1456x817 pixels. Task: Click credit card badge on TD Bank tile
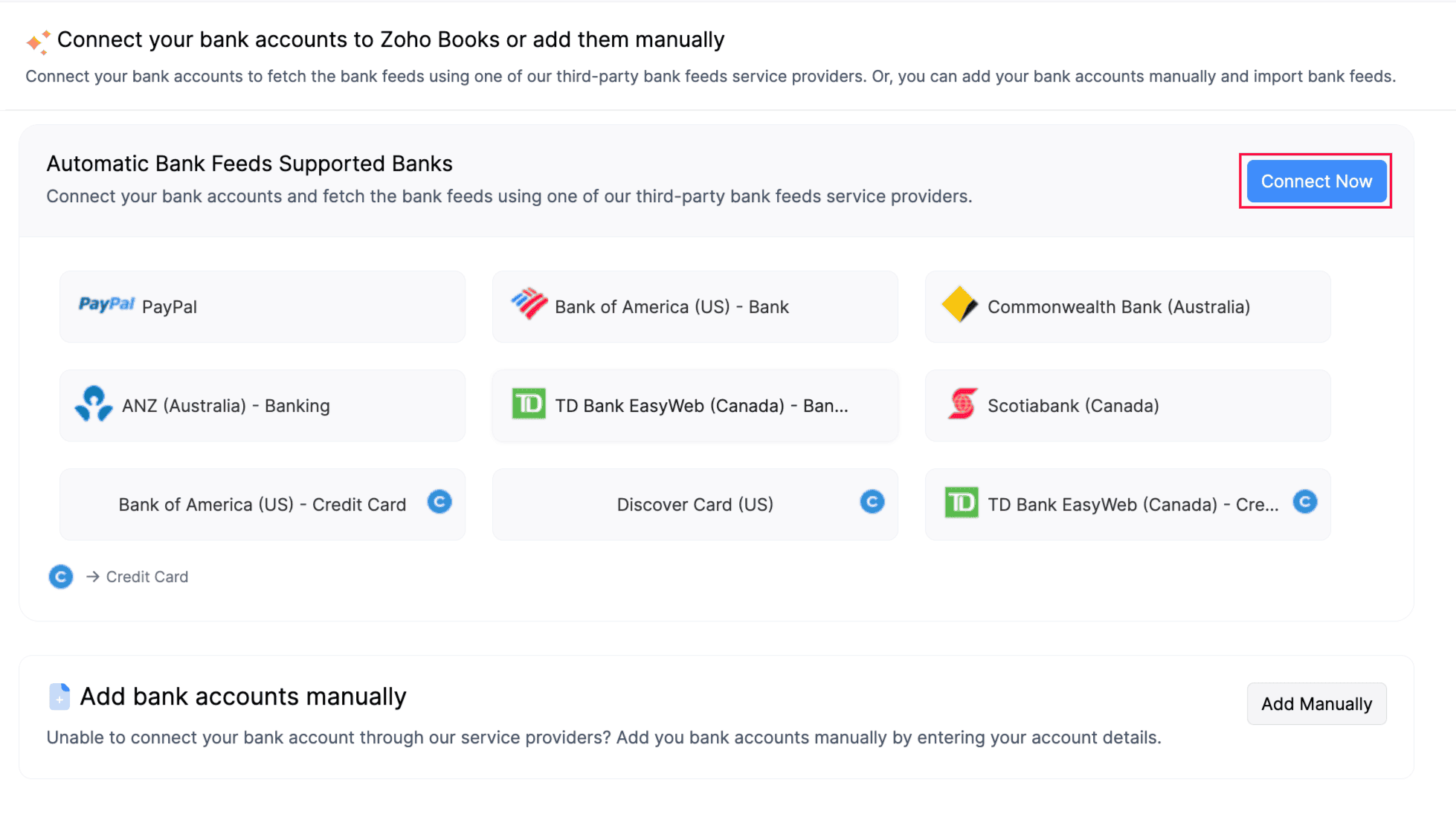click(1304, 502)
